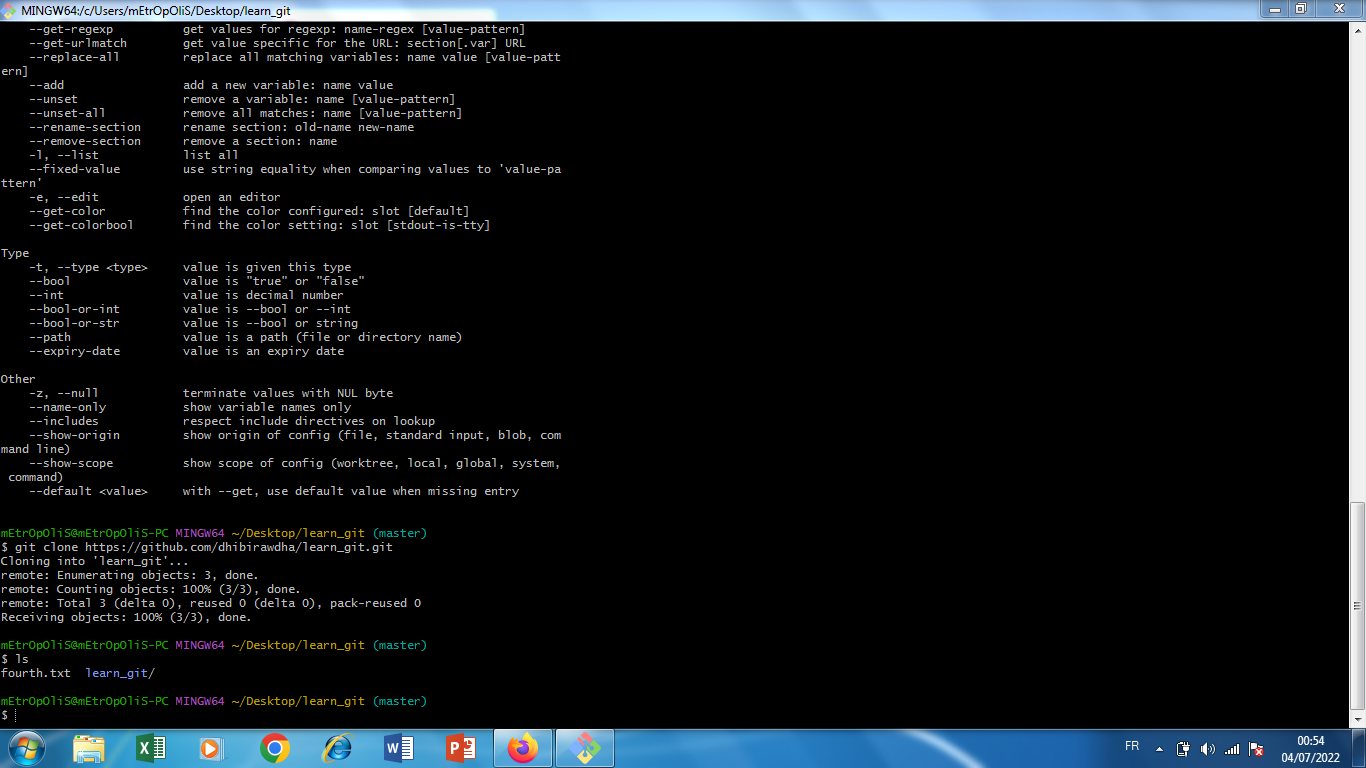Click the "Cloning into 'learn_git'..." line
Image resolution: width=1366 pixels, height=768 pixels.
[95, 561]
